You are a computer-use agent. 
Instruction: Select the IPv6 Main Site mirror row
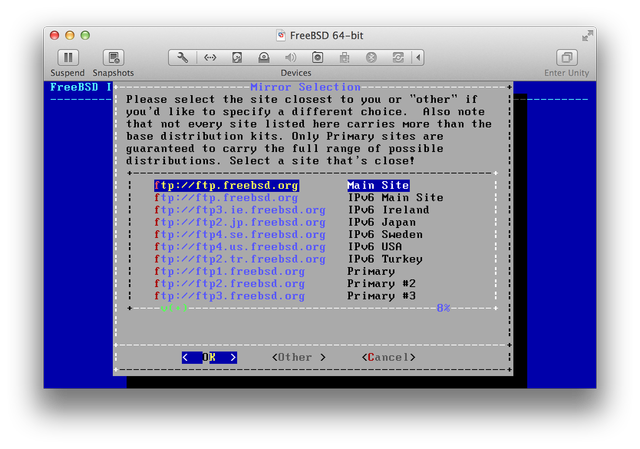coord(299,198)
